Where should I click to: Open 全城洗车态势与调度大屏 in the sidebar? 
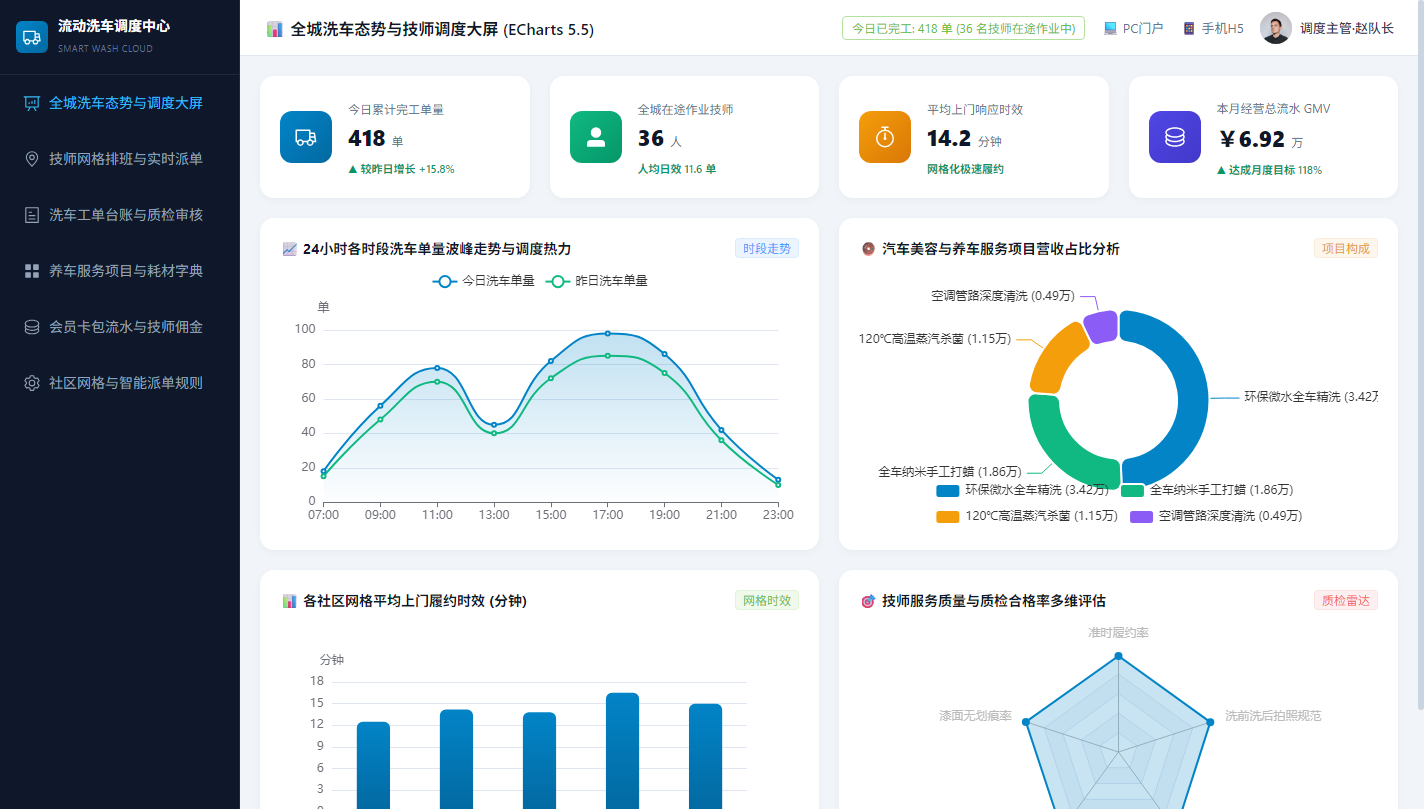click(120, 103)
